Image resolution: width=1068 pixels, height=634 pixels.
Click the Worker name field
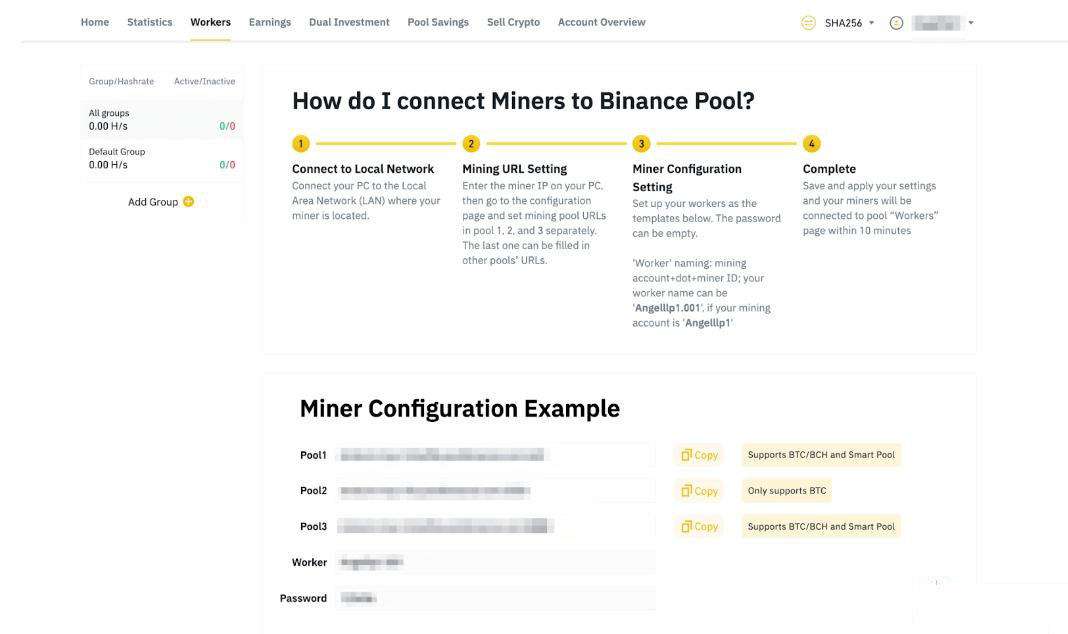[x=495, y=563]
